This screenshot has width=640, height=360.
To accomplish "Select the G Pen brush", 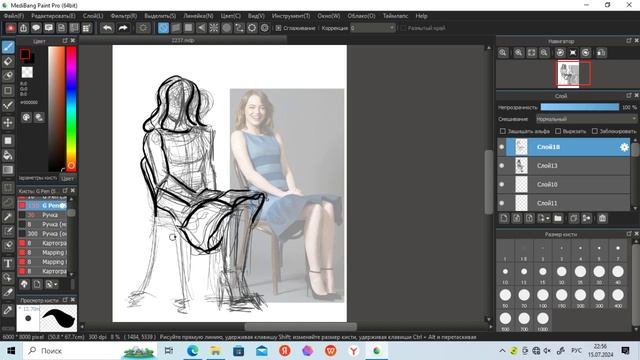I will click(x=42, y=205).
